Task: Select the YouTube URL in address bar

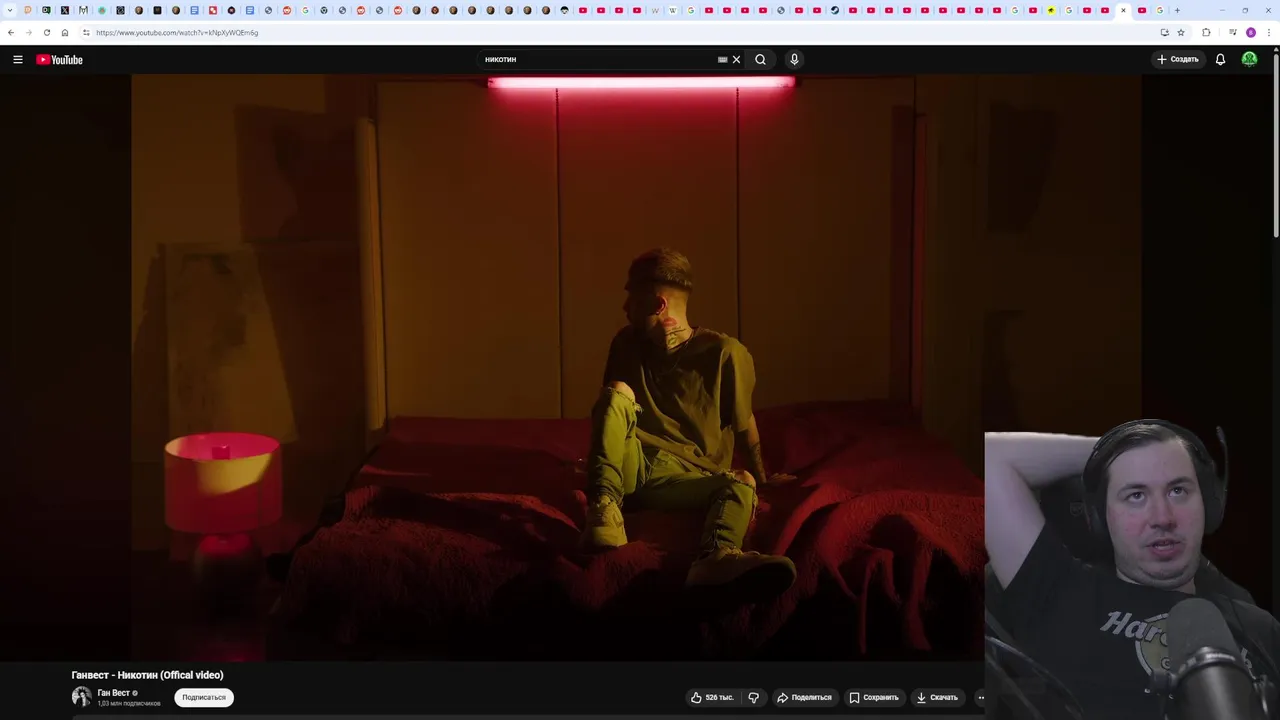Action: pyautogui.click(x=177, y=33)
